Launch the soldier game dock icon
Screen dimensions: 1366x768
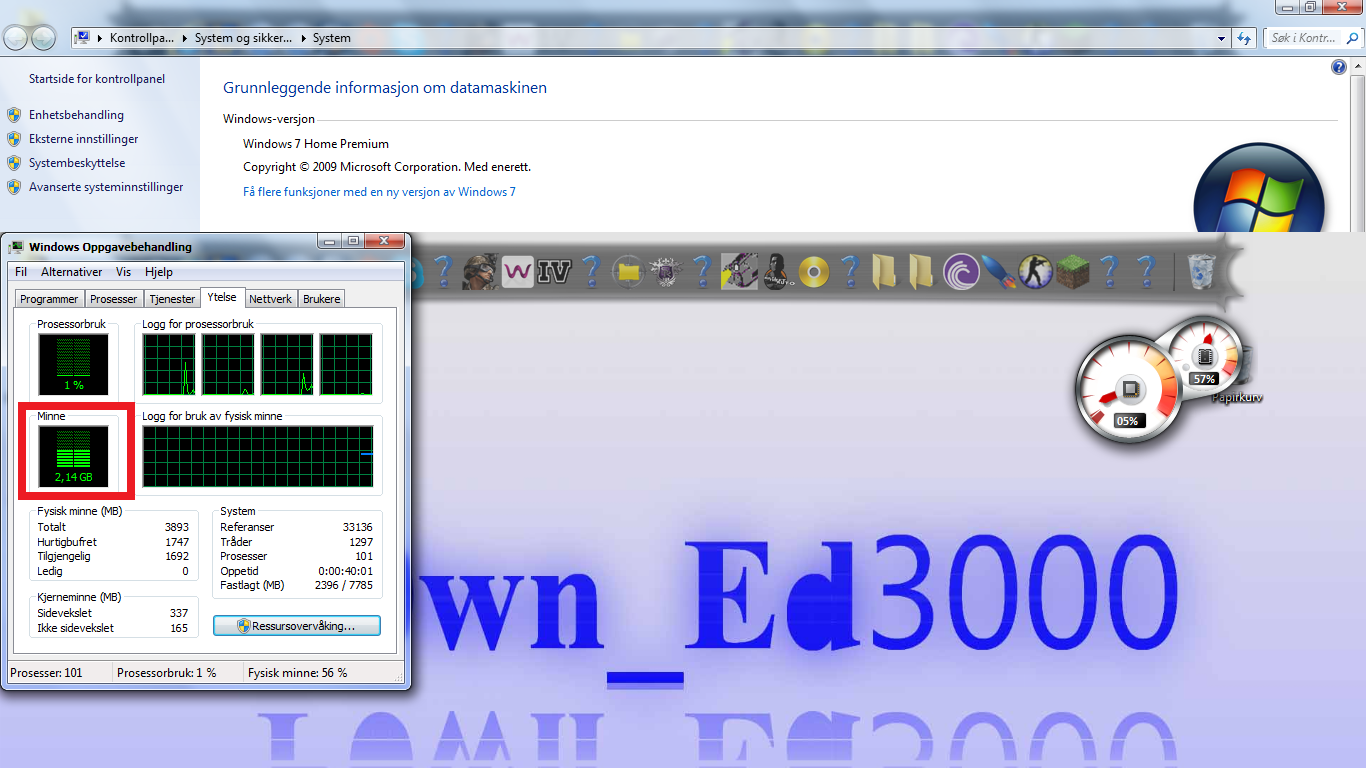pyautogui.click(x=479, y=271)
